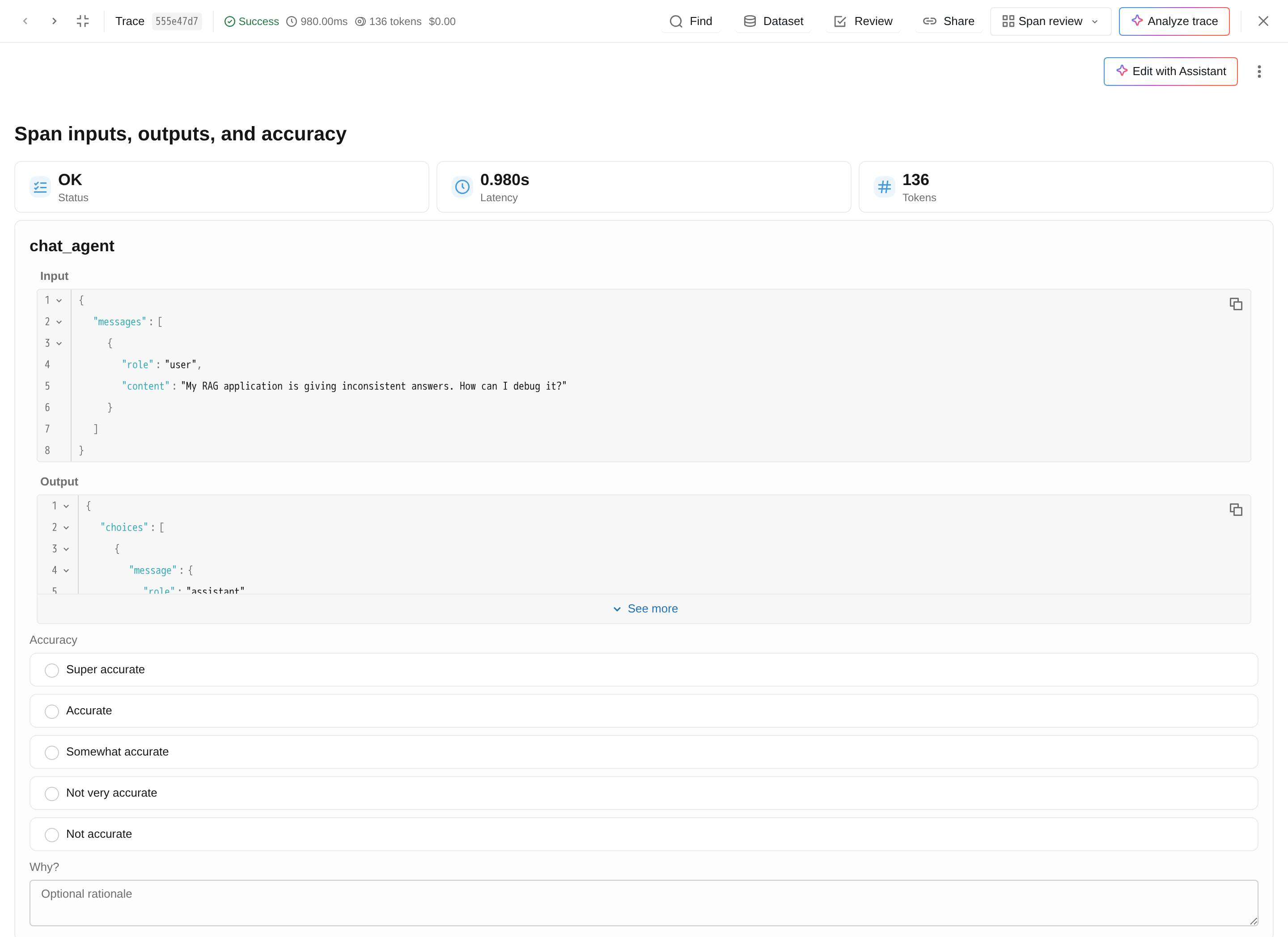1288x937 pixels.
Task: Collapse Output message object line 4
Action: (67, 570)
